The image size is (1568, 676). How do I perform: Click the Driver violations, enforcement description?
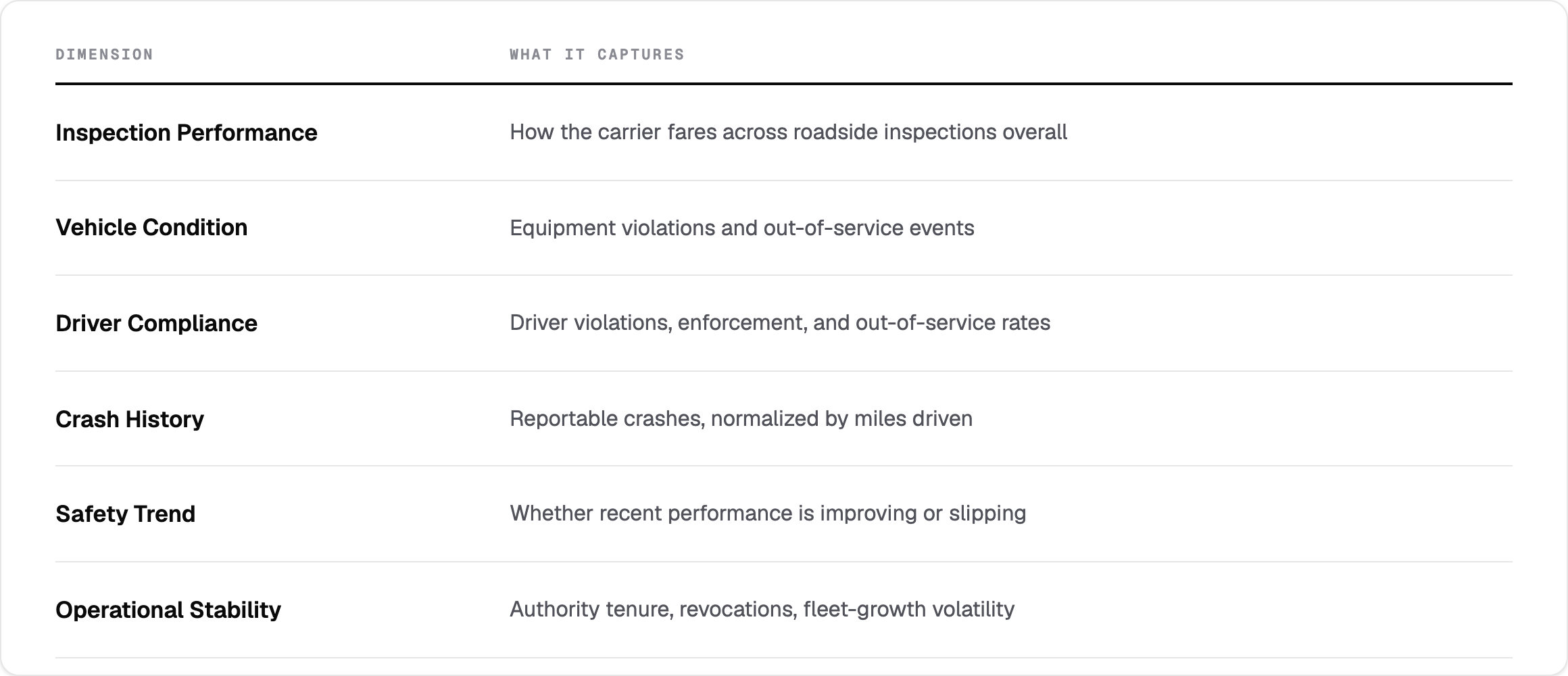780,322
